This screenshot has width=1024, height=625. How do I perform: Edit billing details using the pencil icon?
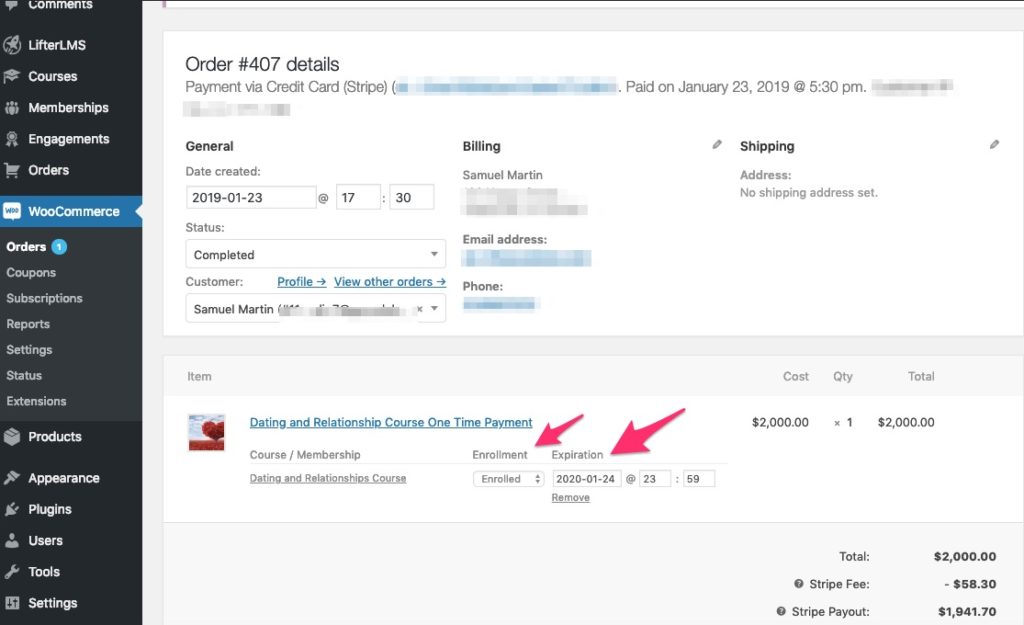tap(717, 144)
